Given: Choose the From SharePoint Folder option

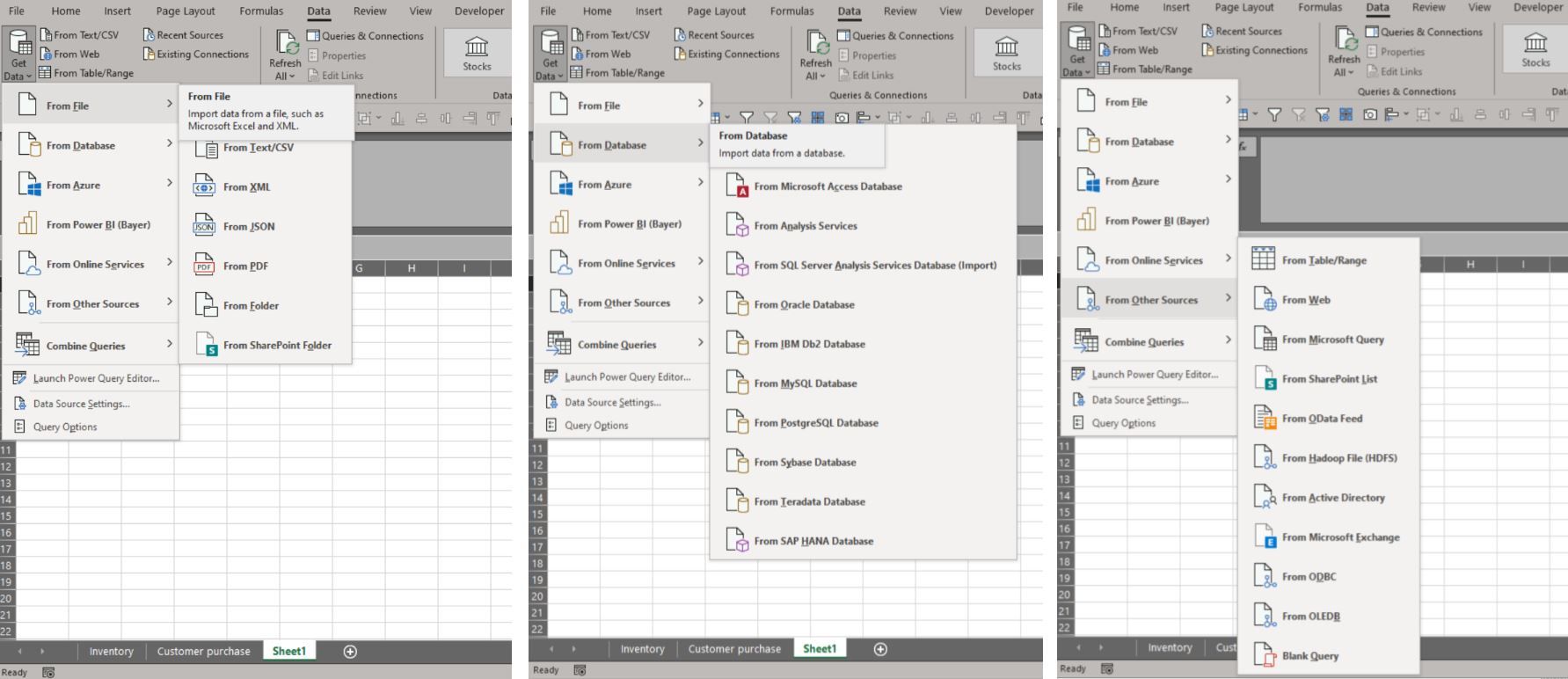Looking at the screenshot, I should point(265,345).
